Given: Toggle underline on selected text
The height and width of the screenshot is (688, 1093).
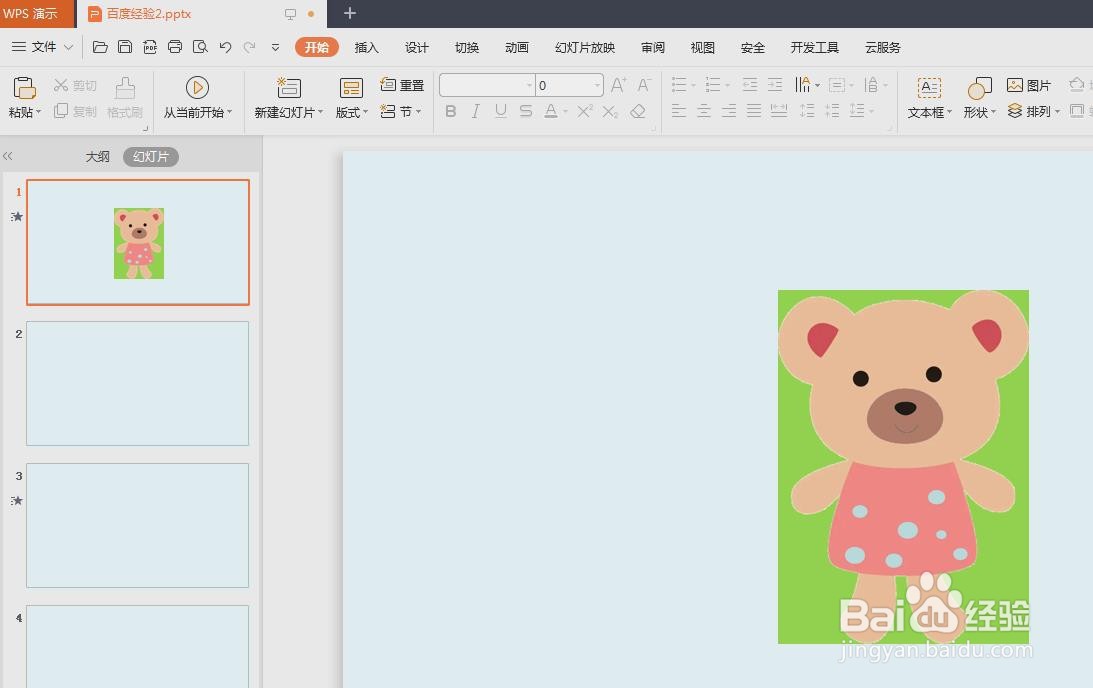Looking at the screenshot, I should click(x=500, y=111).
